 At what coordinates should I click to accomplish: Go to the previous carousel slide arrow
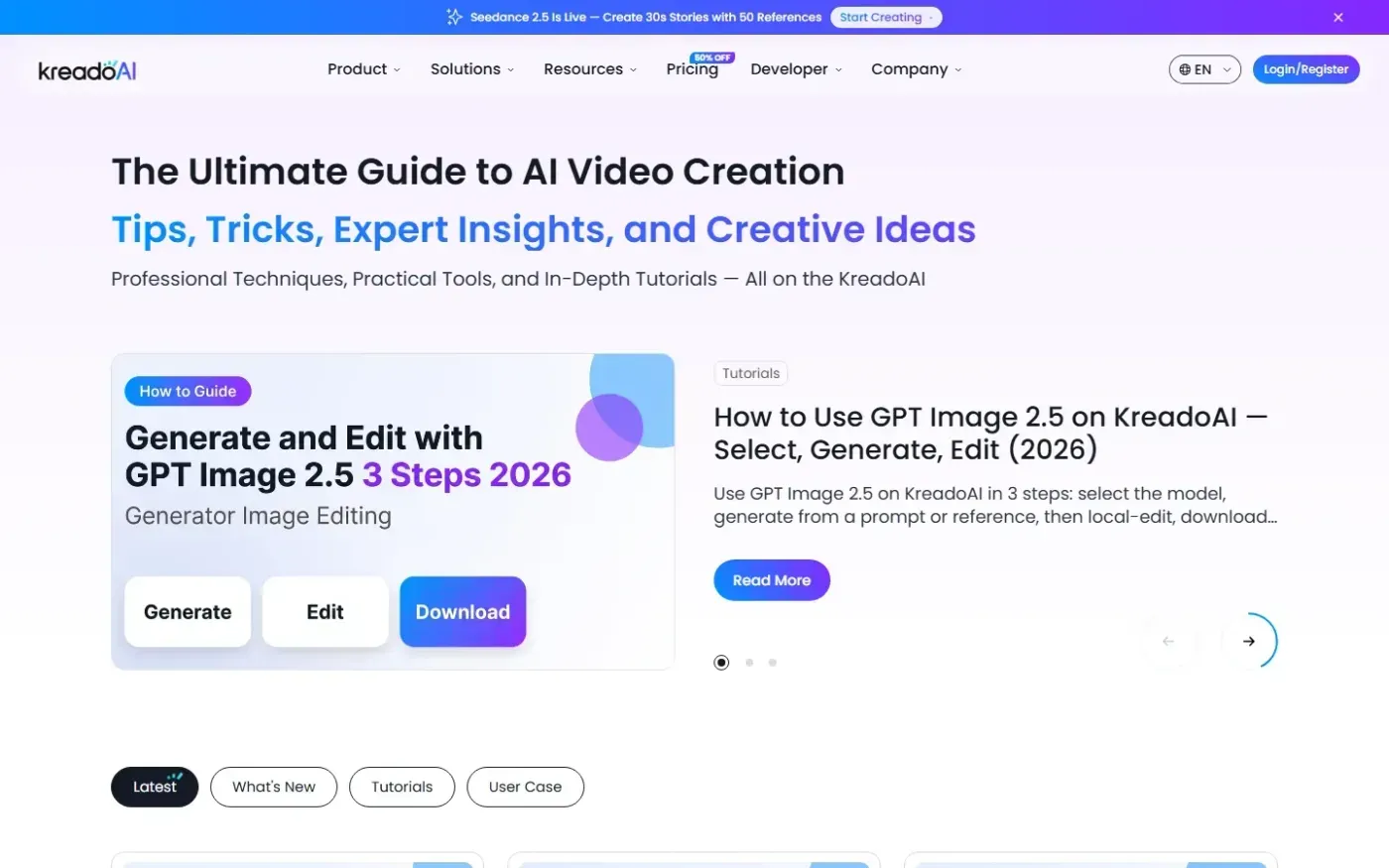coord(1169,641)
